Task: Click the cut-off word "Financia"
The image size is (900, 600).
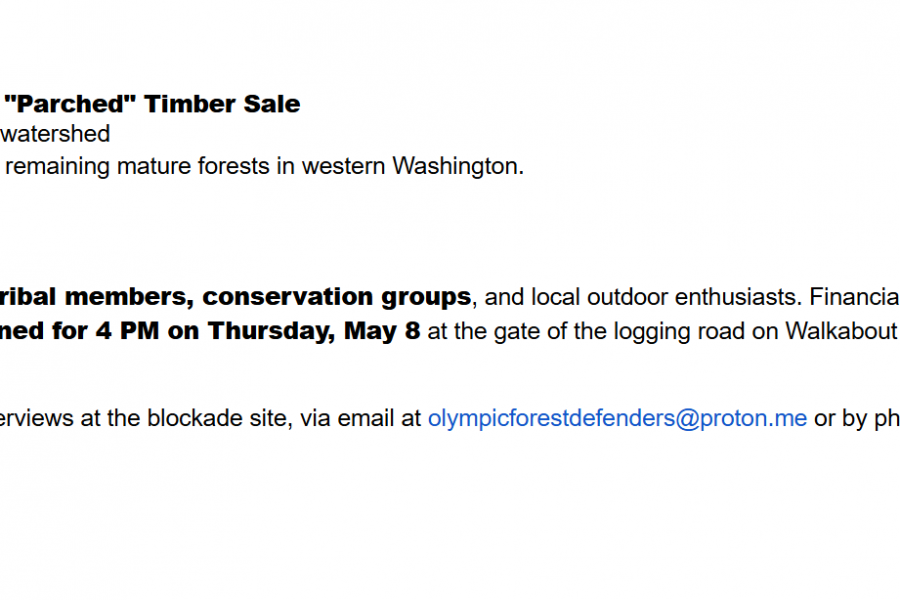Action: point(853,297)
